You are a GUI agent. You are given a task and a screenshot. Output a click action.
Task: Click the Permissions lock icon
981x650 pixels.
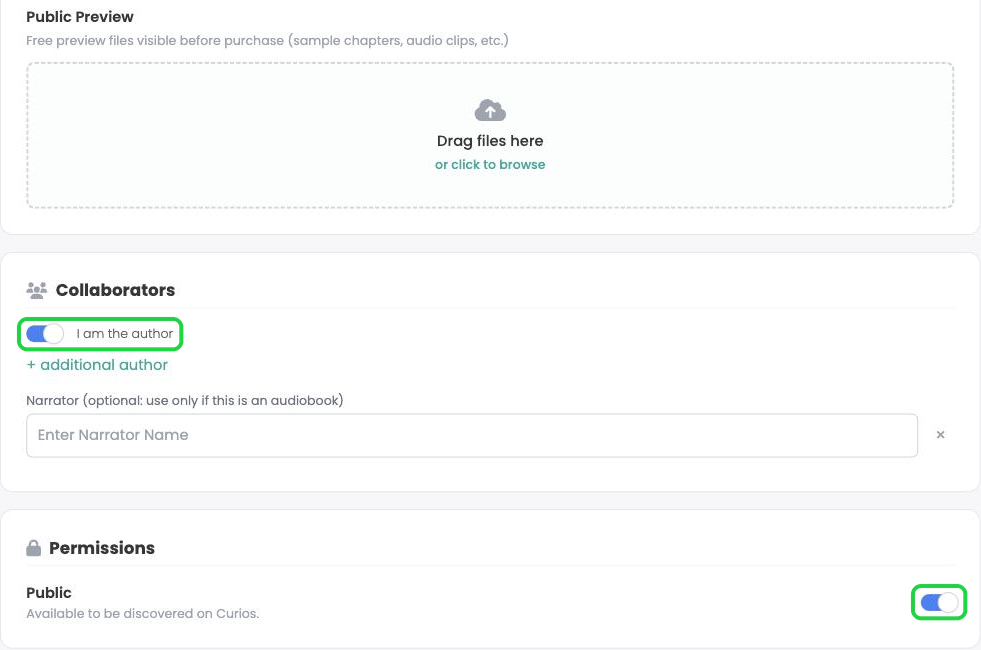coord(34,548)
